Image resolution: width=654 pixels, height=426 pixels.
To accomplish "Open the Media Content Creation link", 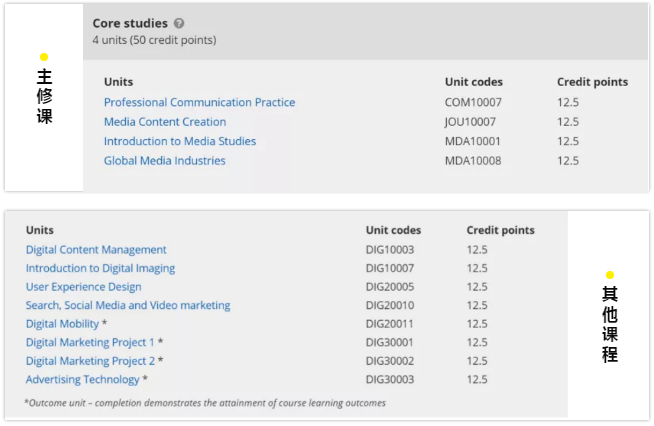I will [165, 122].
